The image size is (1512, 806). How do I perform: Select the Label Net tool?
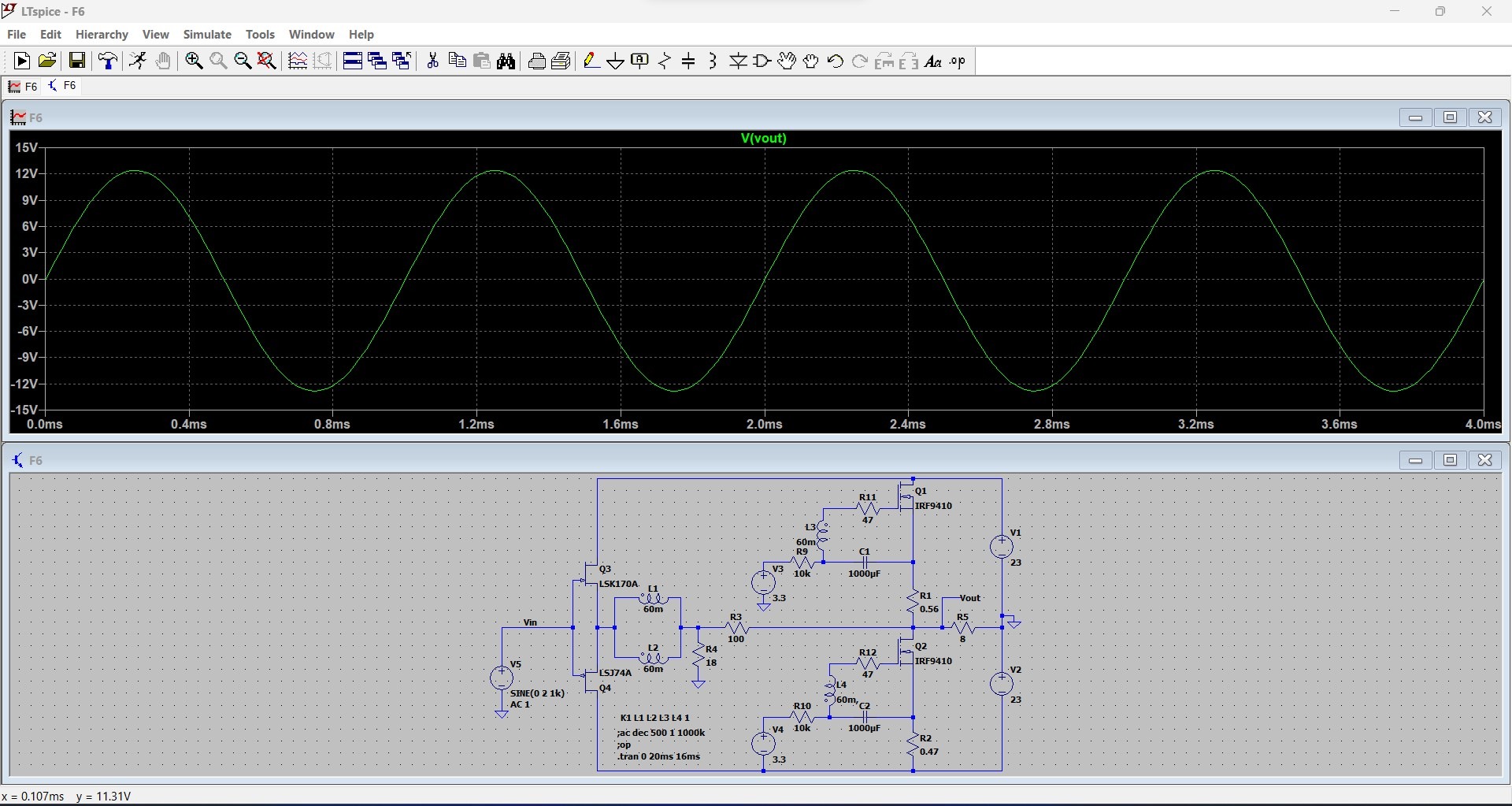(640, 61)
